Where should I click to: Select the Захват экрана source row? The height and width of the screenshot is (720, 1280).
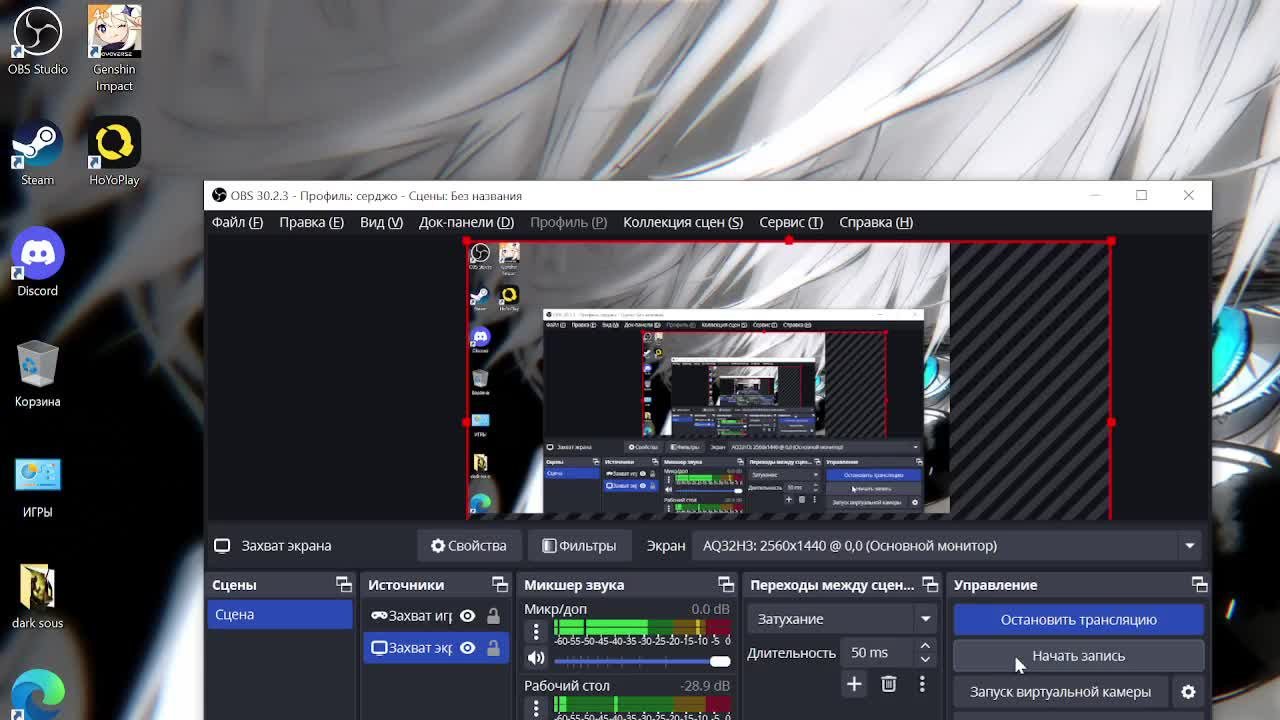point(436,648)
